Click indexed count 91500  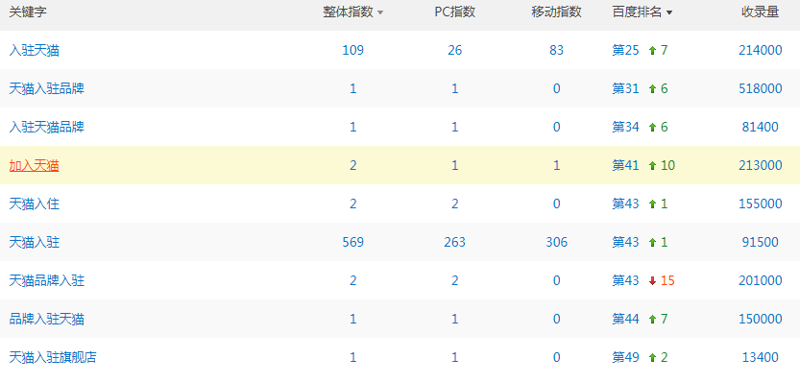760,242
